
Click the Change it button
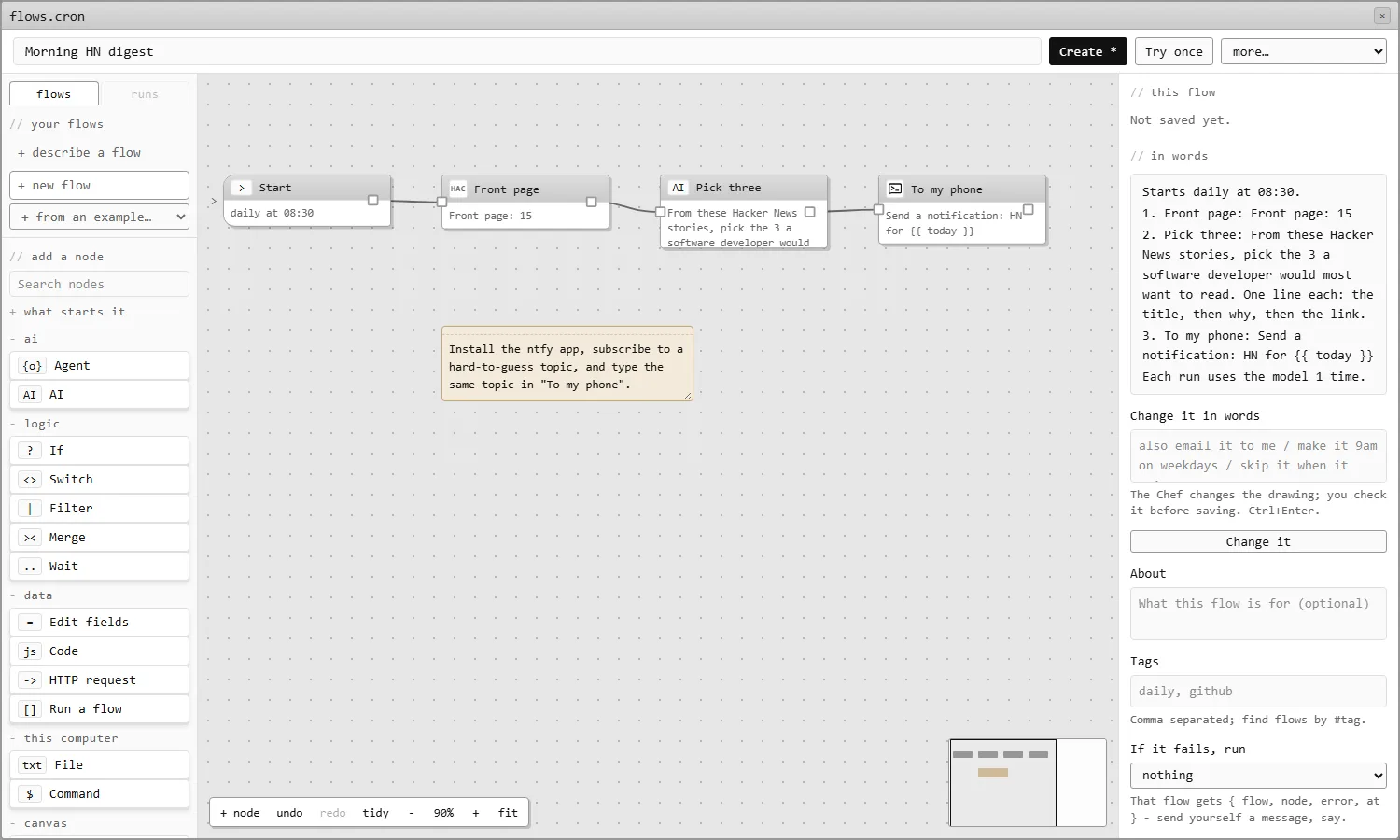coord(1258,542)
